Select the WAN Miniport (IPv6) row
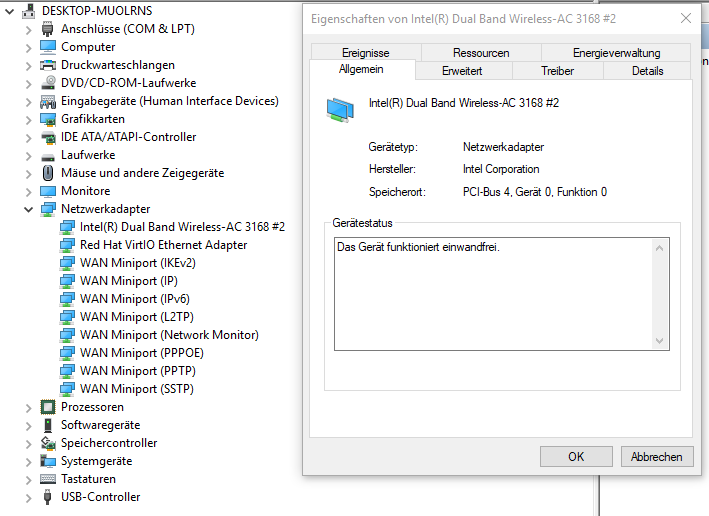Viewport: 709px width, 516px height. tap(134, 299)
